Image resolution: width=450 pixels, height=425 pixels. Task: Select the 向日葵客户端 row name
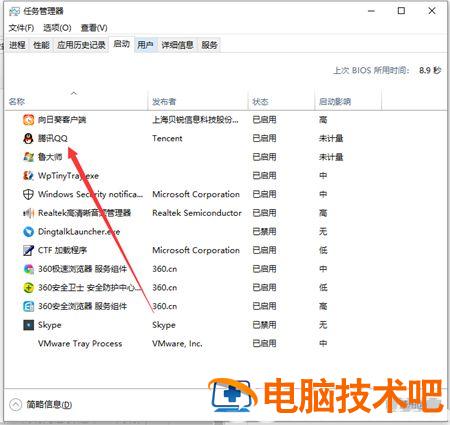pos(62,119)
